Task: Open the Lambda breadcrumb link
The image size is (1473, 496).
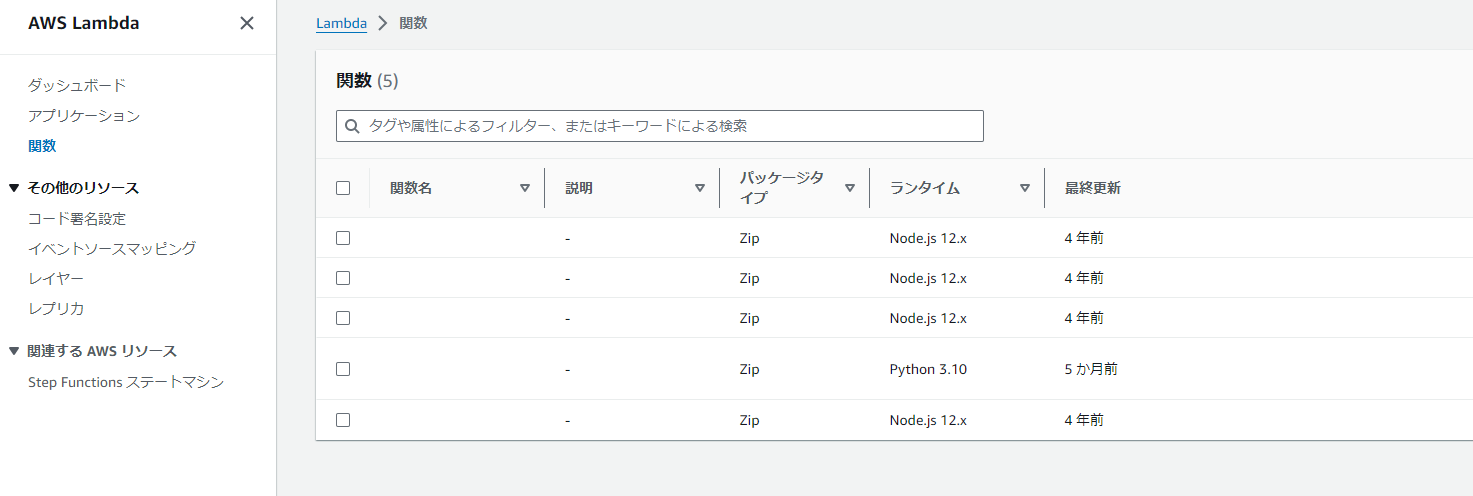Action: pos(341,23)
